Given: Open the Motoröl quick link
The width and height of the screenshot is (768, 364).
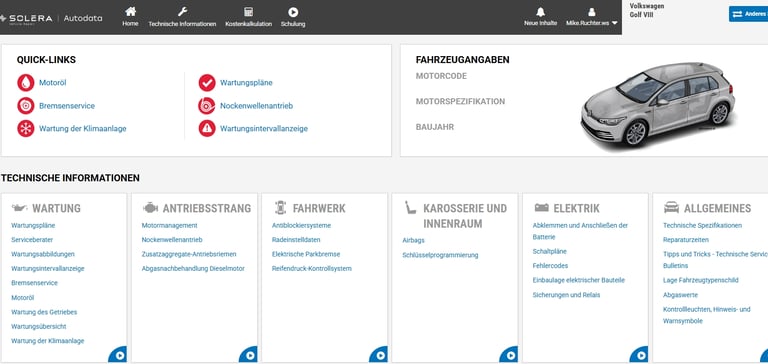Looking at the screenshot, I should click(x=52, y=83).
